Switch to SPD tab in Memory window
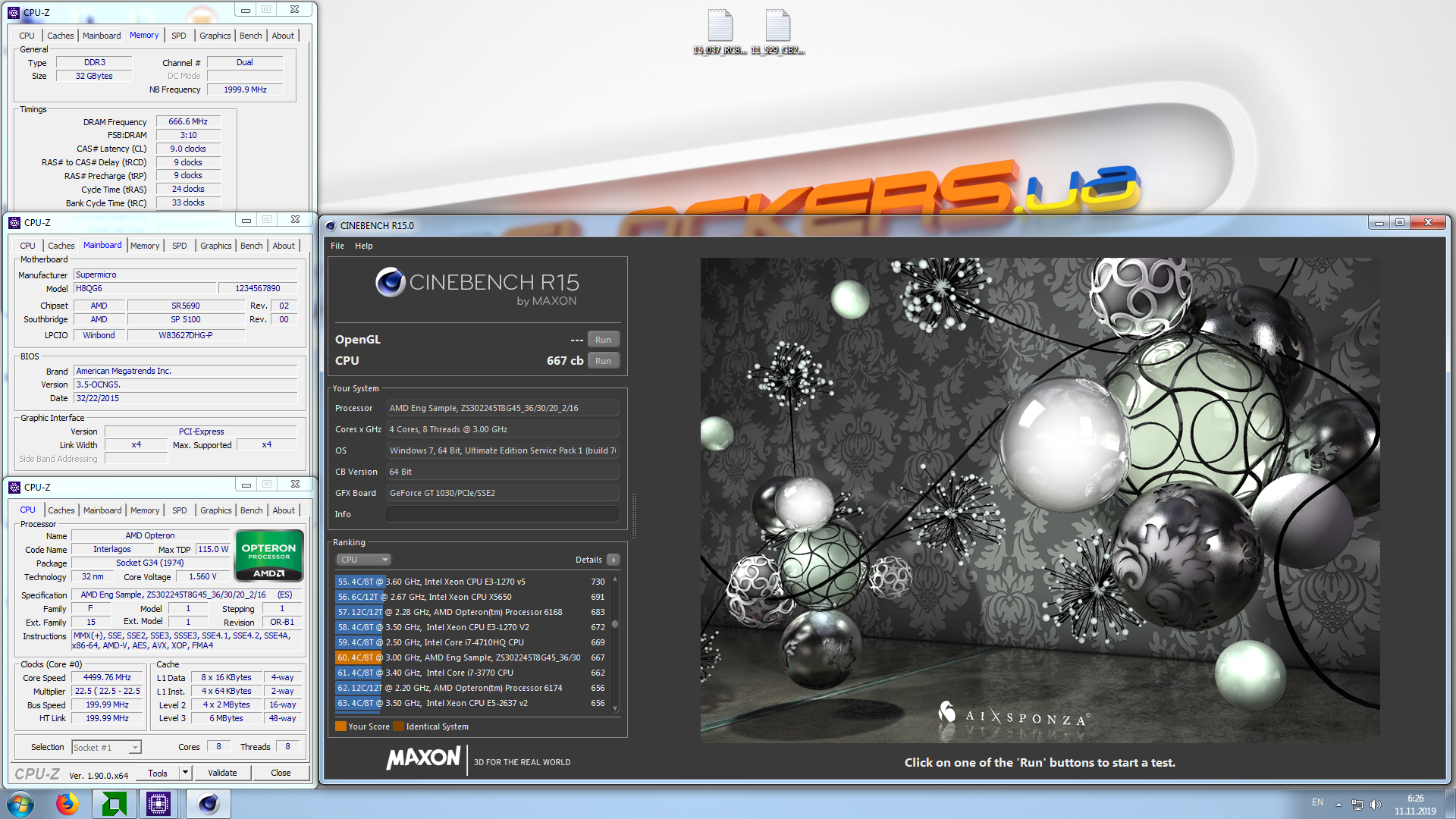This screenshot has height=819, width=1456. [x=179, y=36]
